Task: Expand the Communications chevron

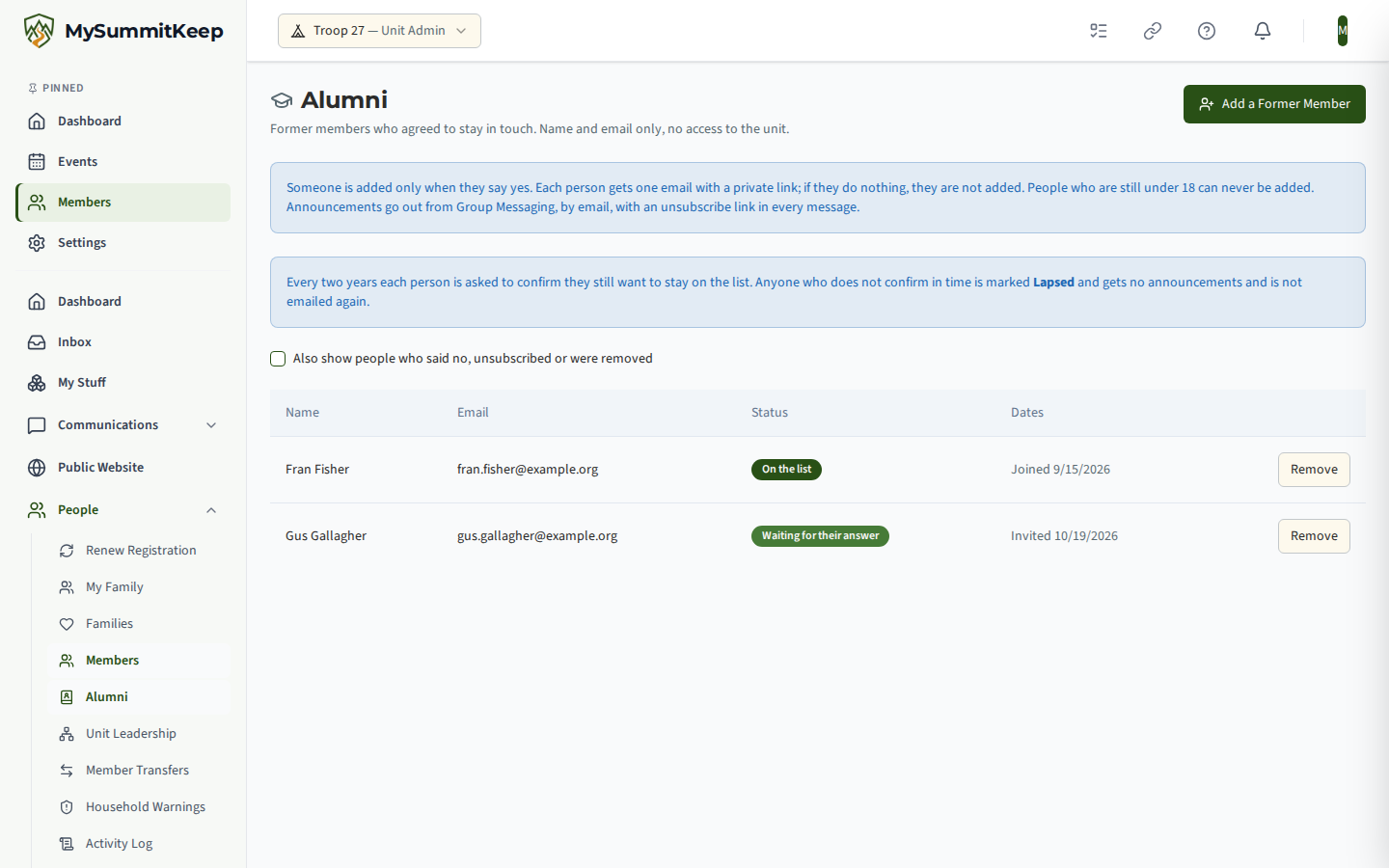Action: click(x=211, y=425)
